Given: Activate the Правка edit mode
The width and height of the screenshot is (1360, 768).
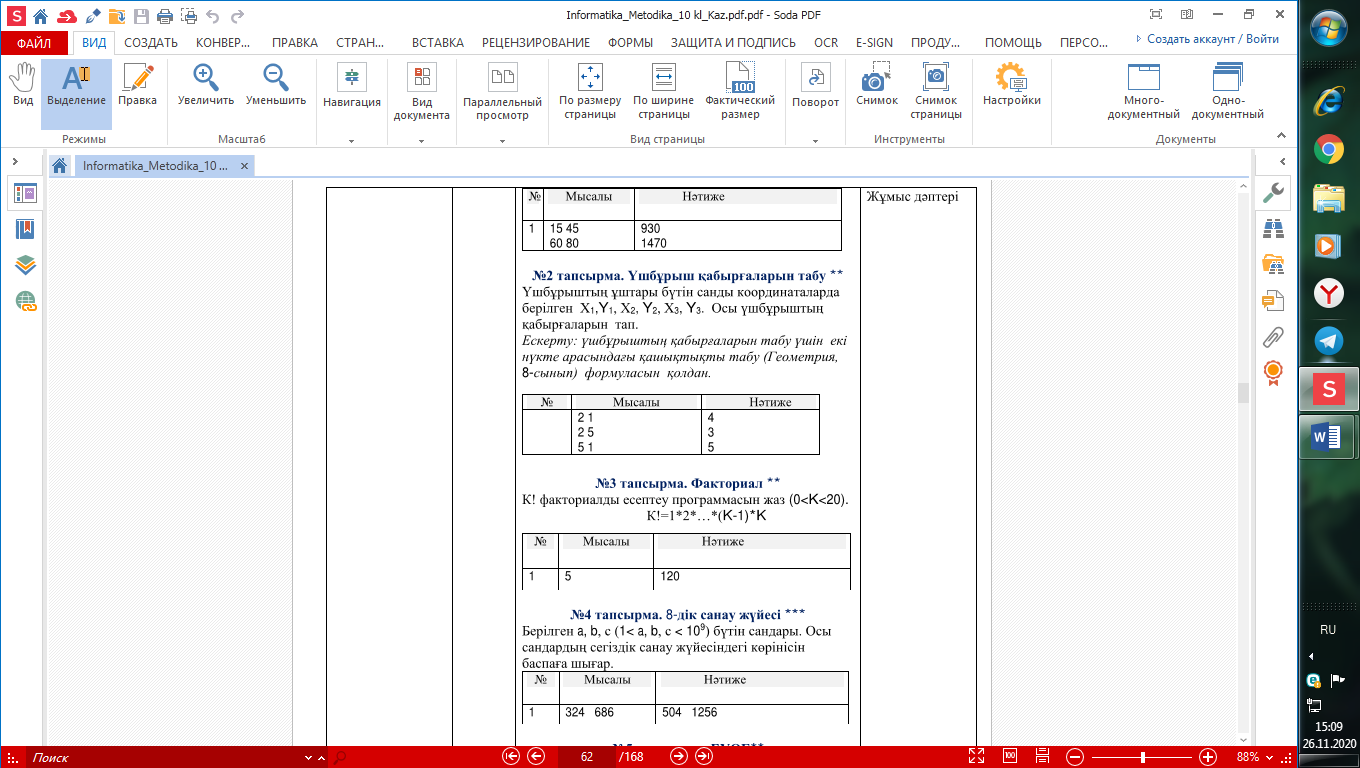Looking at the screenshot, I should pyautogui.click(x=137, y=86).
